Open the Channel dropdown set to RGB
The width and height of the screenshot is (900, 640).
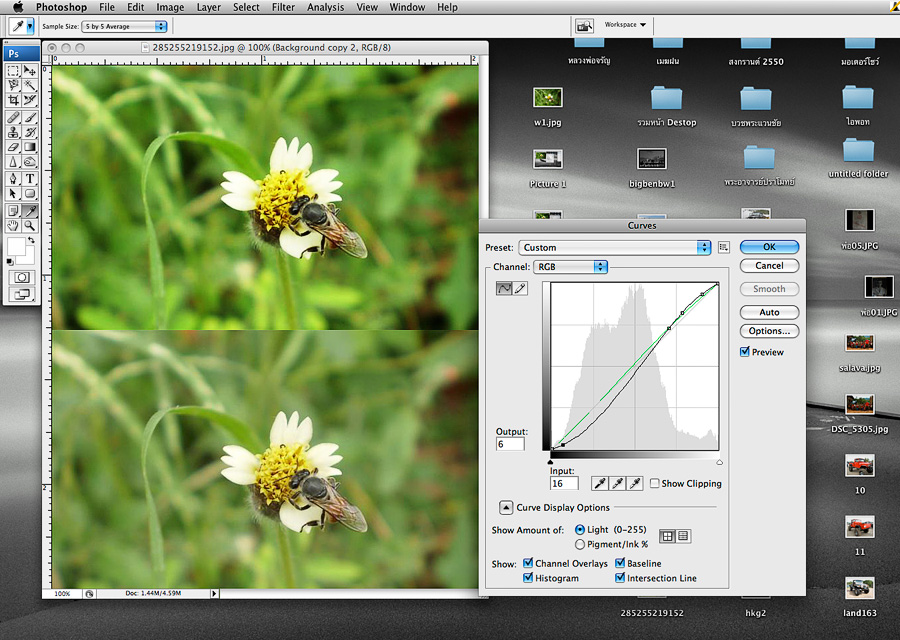571,267
